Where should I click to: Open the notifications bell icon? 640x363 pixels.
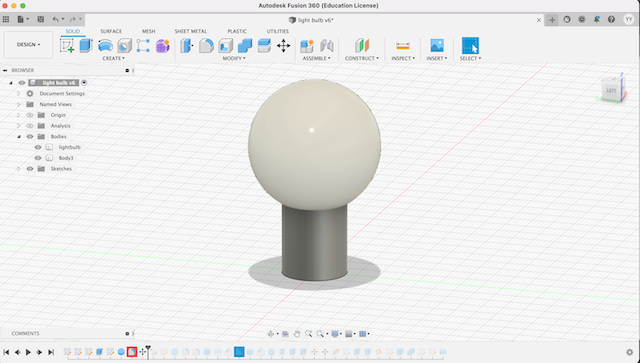tap(596, 19)
